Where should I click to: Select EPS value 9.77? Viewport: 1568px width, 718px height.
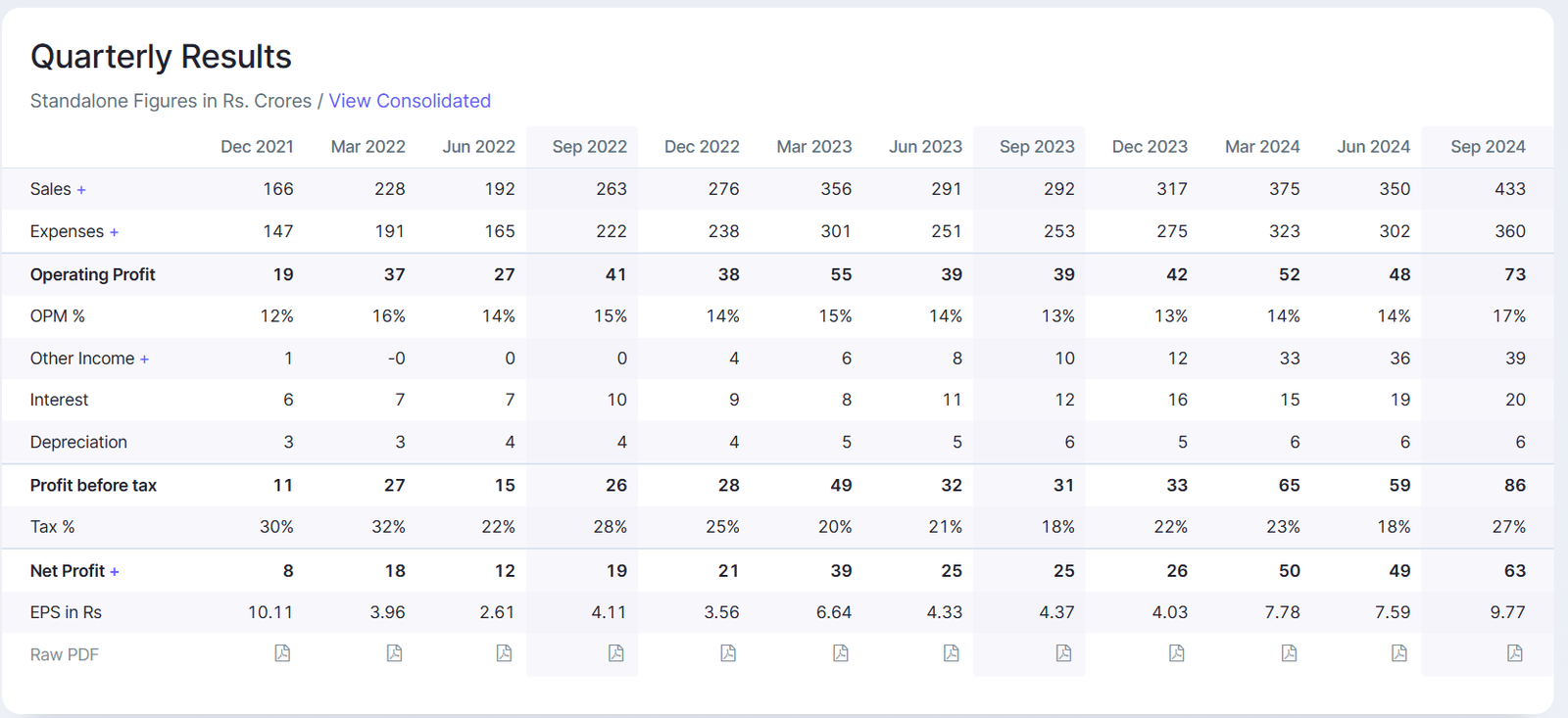1508,612
